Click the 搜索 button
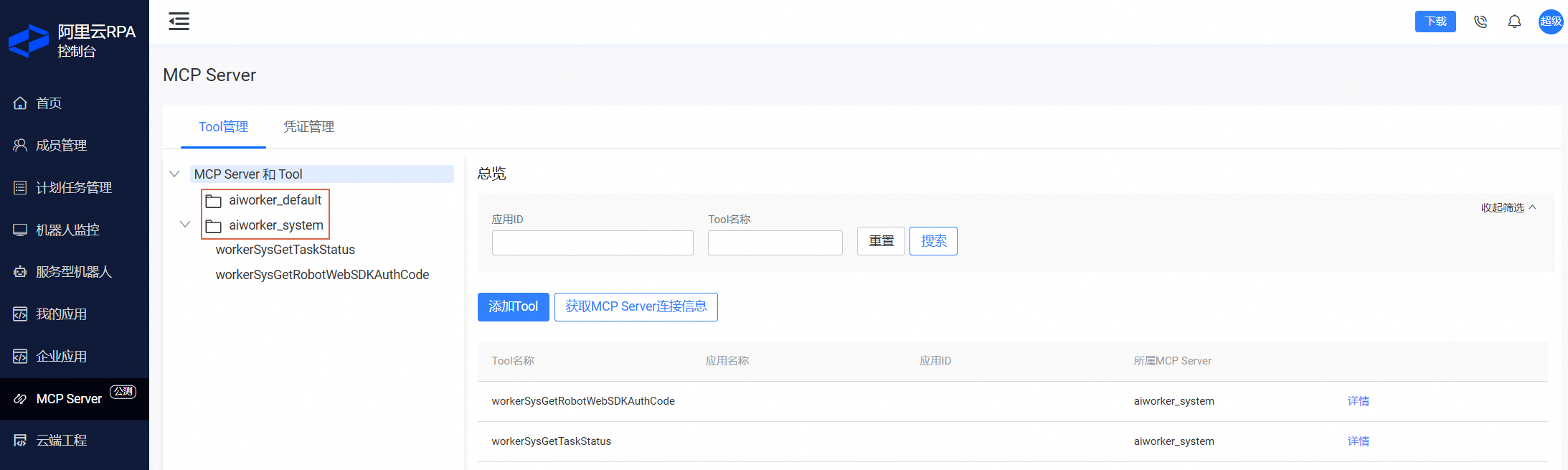 [933, 241]
